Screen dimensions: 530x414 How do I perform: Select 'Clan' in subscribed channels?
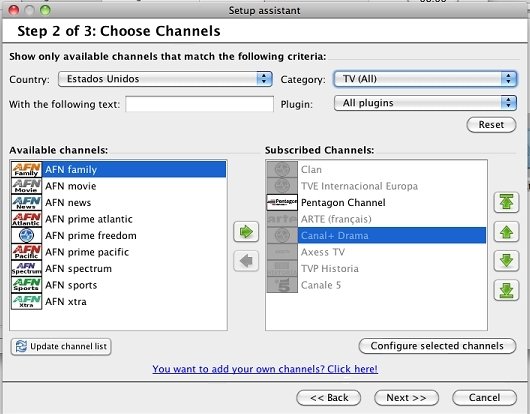click(x=376, y=169)
